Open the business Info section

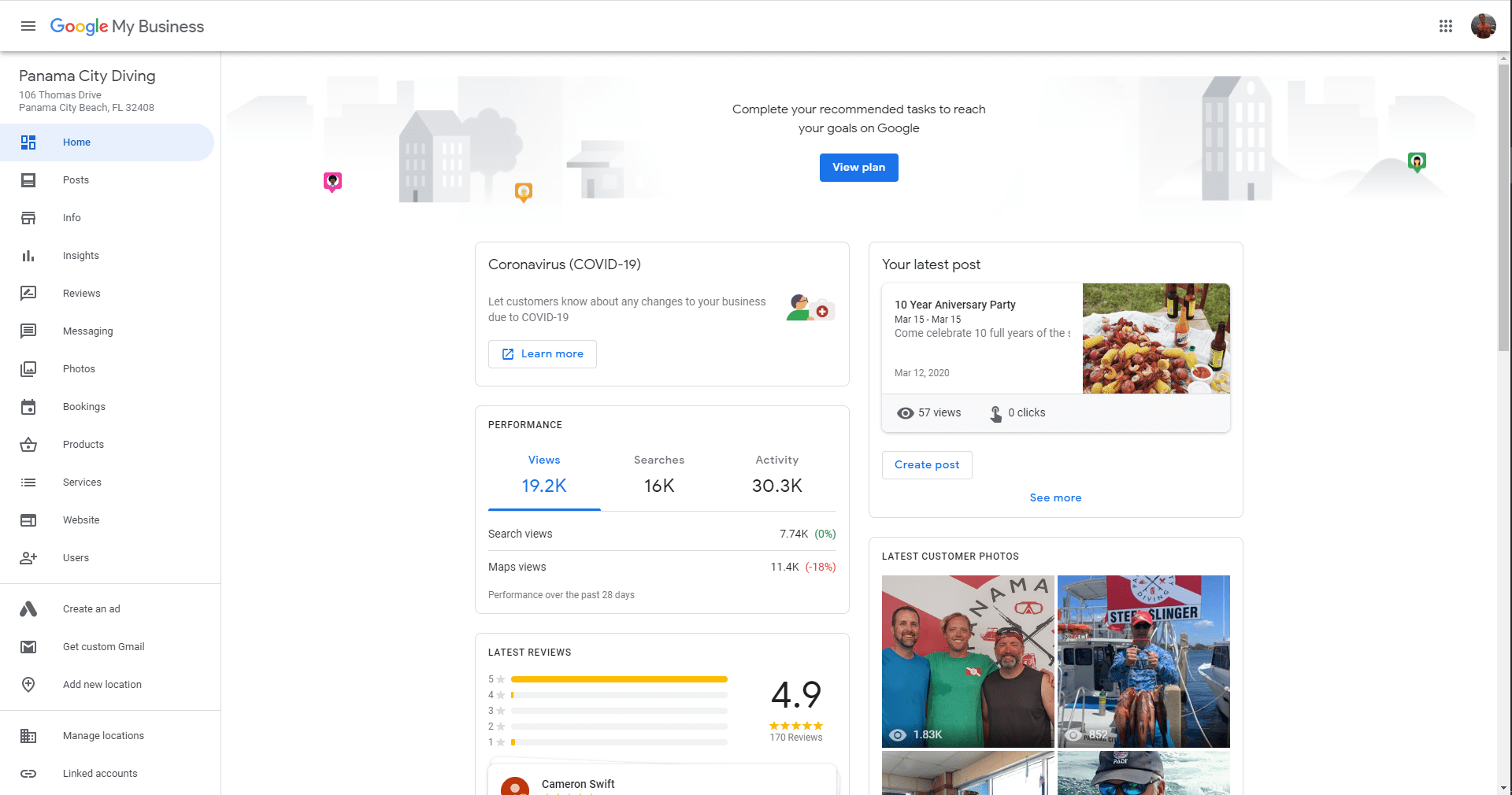(x=72, y=217)
